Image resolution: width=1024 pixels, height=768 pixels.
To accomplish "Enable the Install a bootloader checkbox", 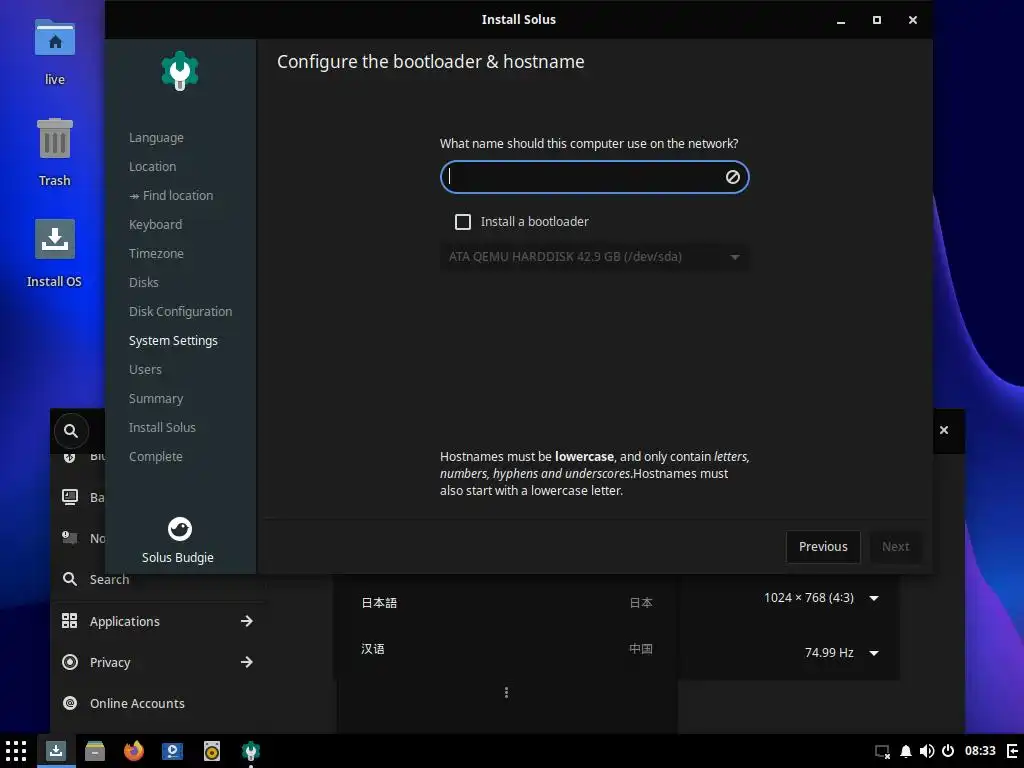I will coord(462,222).
